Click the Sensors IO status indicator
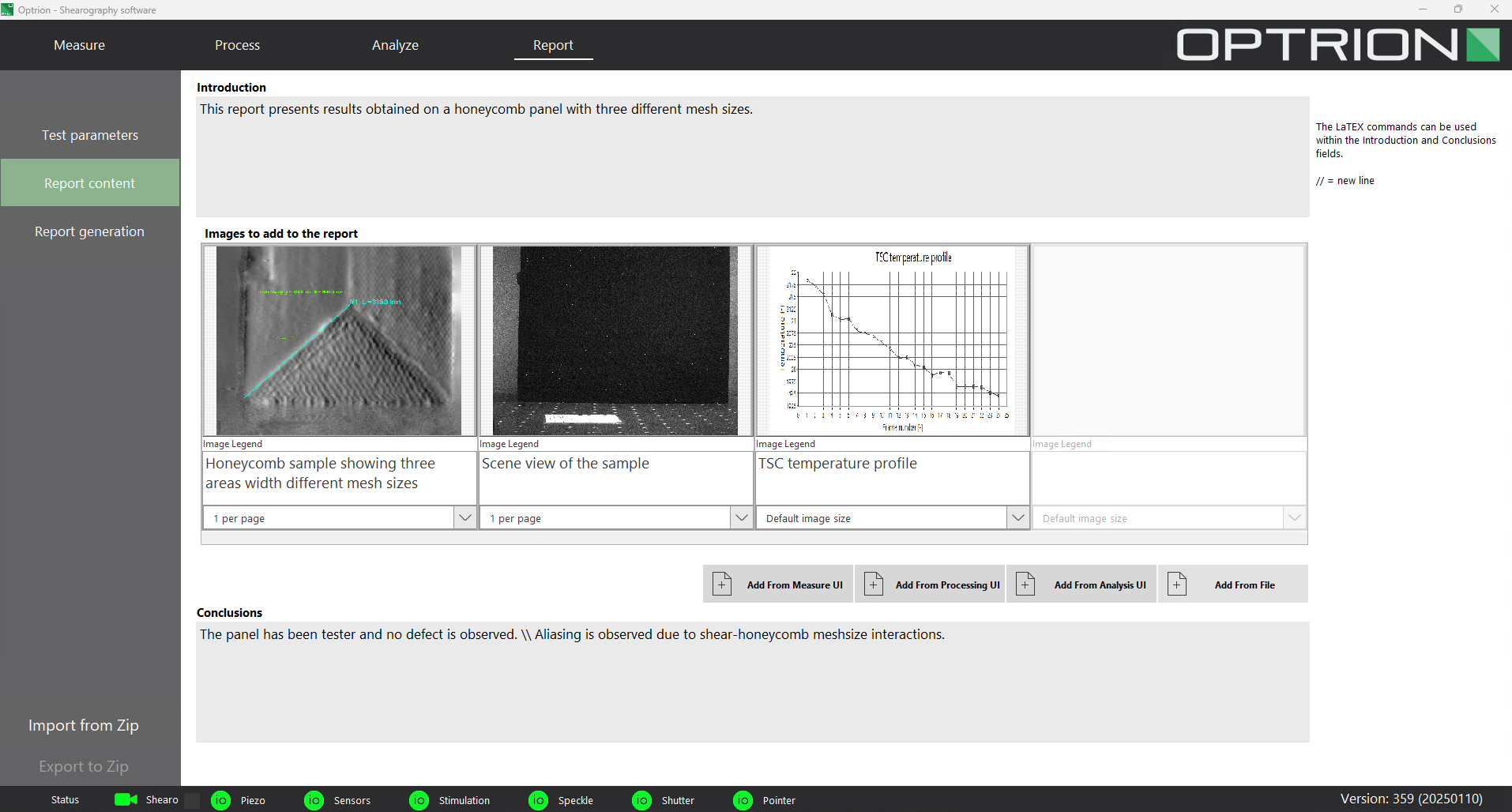 pyautogui.click(x=314, y=800)
